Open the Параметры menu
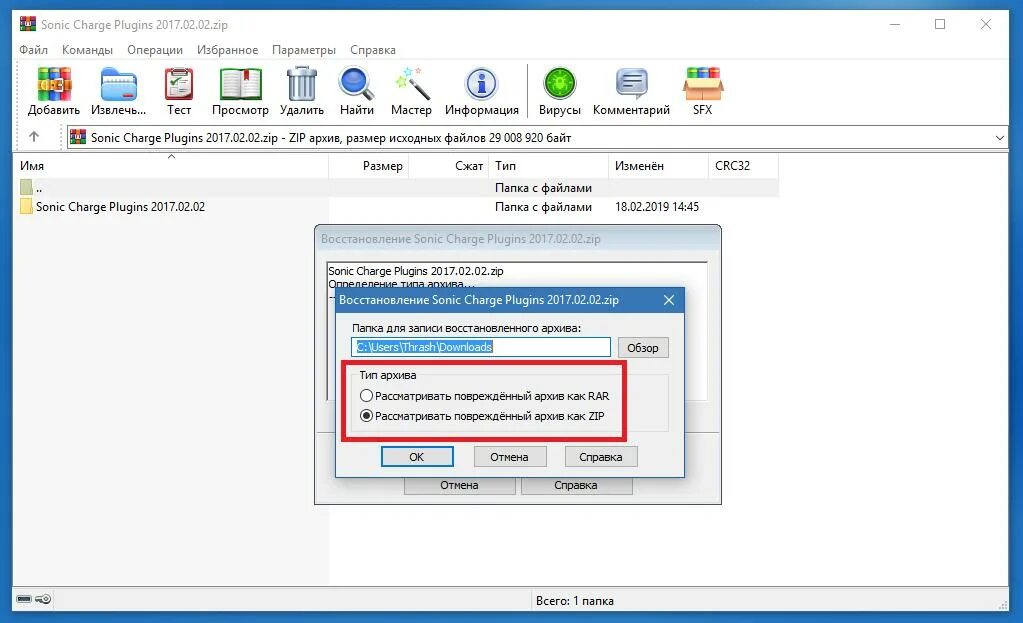The width and height of the screenshot is (1023, 623). 304,50
